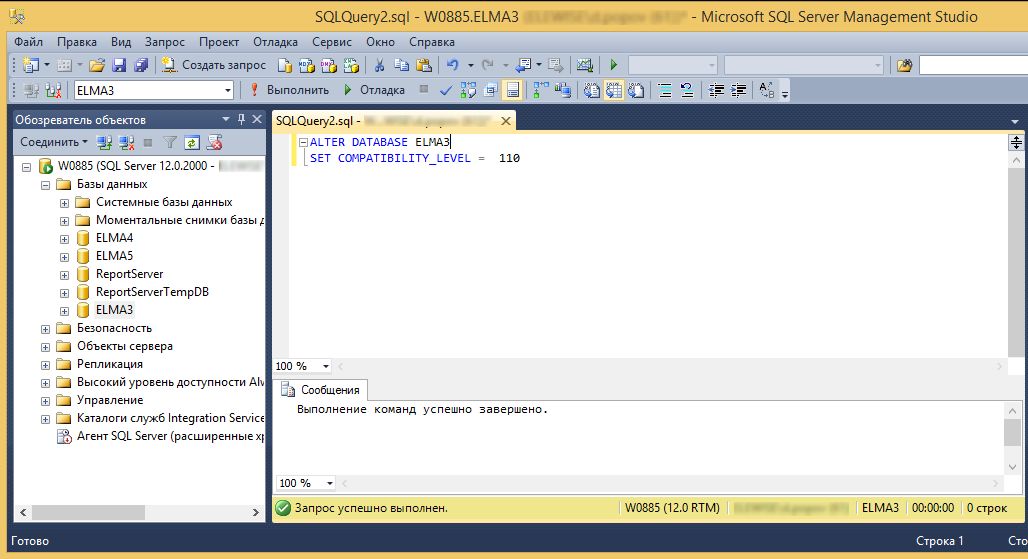Click the Database Engine Query icon
Image resolution: width=1028 pixels, height=559 pixels.
point(285,65)
